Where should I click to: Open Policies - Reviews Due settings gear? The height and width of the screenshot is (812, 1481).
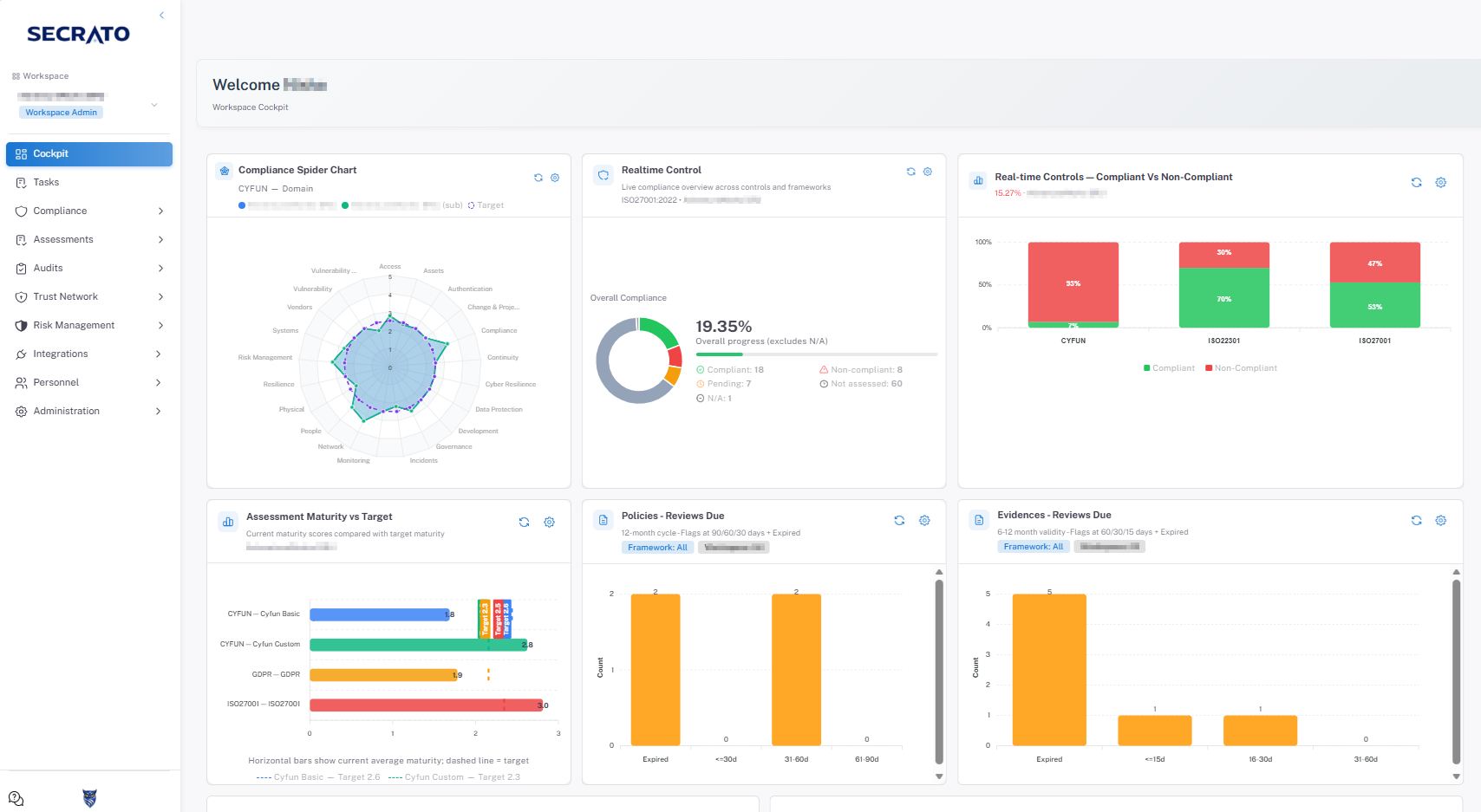click(924, 520)
